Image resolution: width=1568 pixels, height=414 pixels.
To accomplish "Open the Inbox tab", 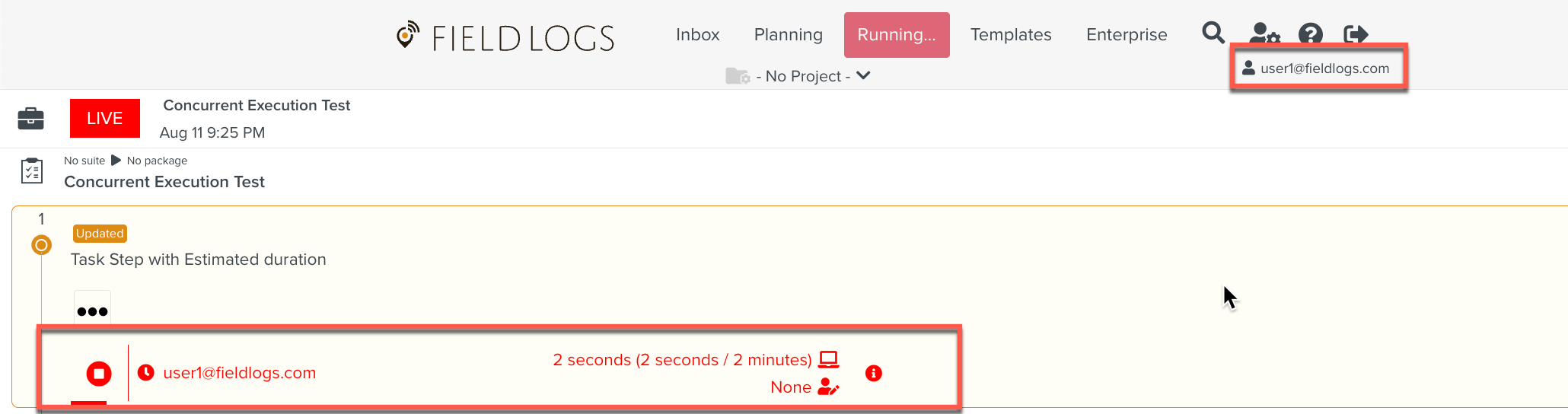I will tap(697, 35).
